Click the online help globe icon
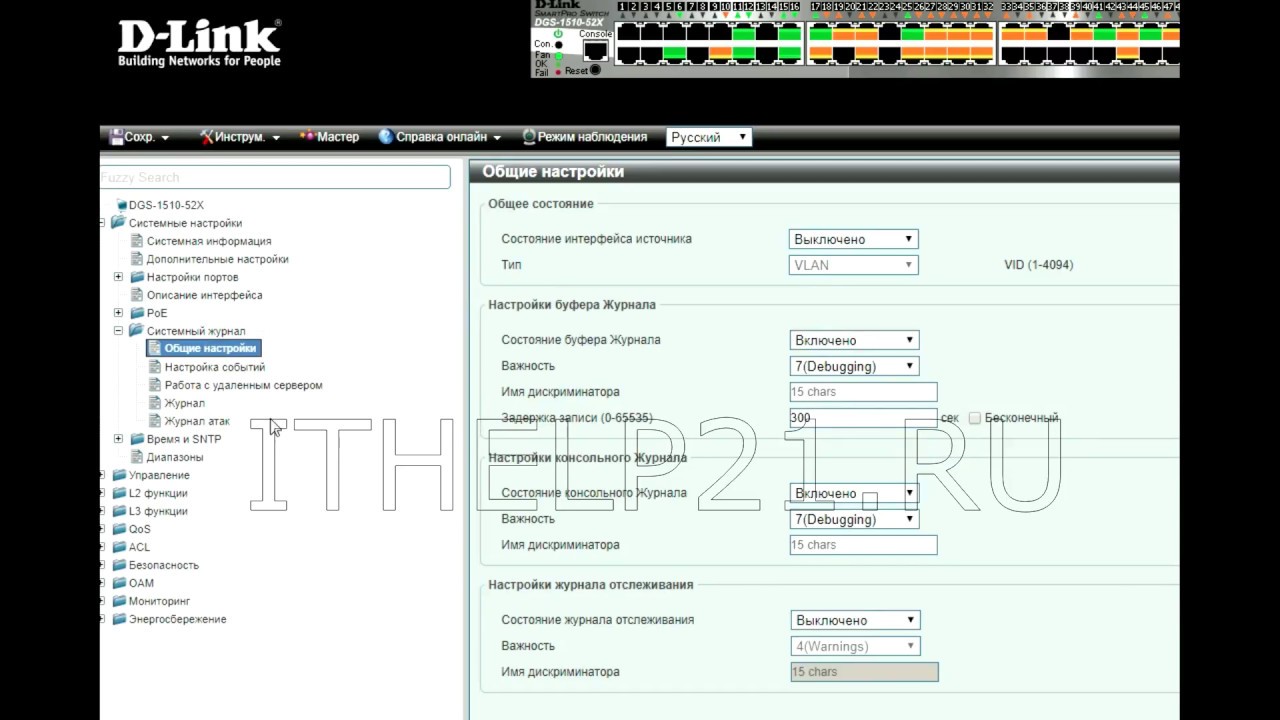The width and height of the screenshot is (1280, 720). (x=385, y=137)
